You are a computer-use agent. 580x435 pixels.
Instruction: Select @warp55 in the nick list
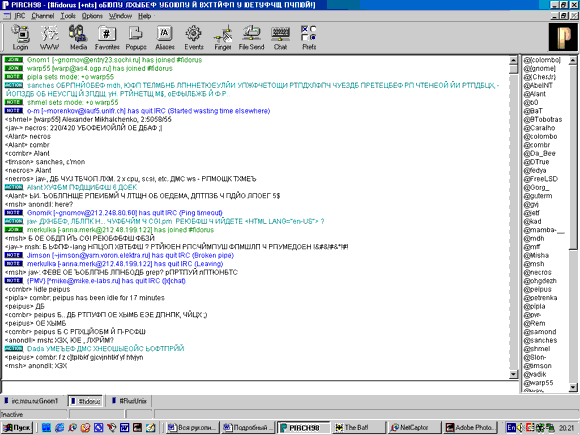[538, 383]
